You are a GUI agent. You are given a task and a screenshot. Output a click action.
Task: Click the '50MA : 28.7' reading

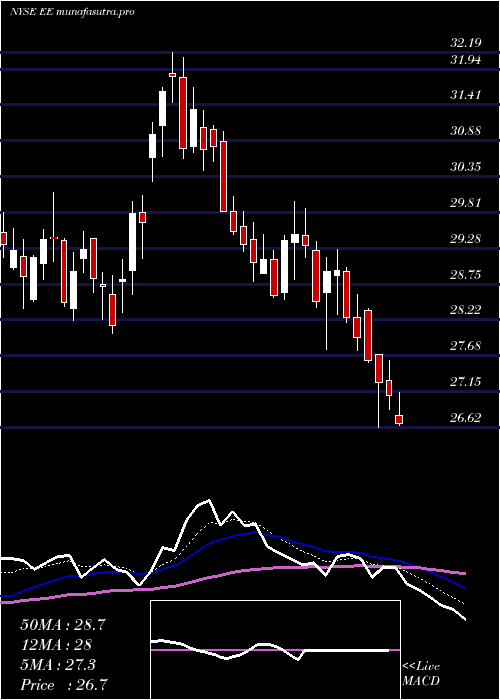tap(63, 625)
